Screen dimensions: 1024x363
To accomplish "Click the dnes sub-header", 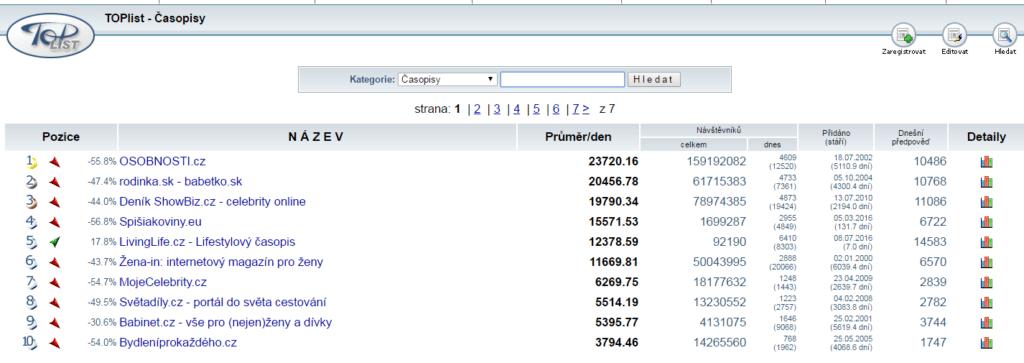I will 773,145.
